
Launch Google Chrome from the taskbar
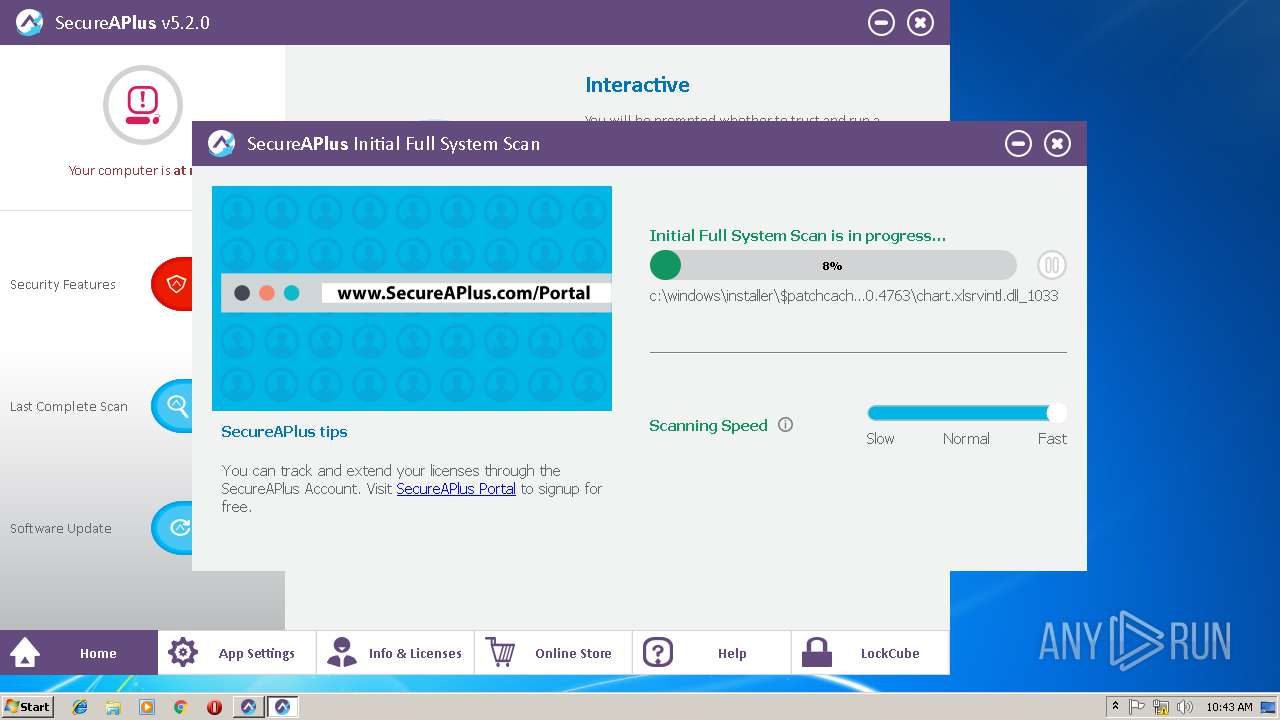[x=180, y=706]
